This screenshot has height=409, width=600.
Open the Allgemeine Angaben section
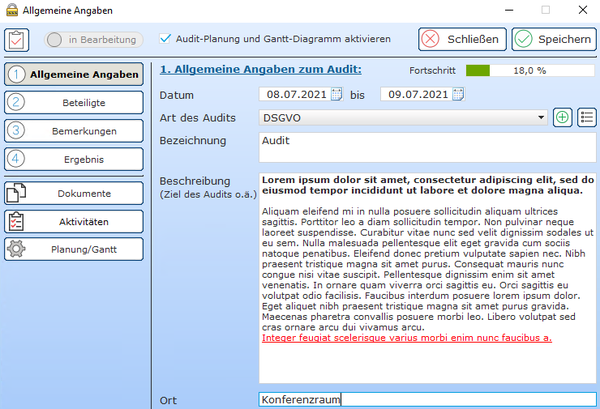tap(74, 74)
